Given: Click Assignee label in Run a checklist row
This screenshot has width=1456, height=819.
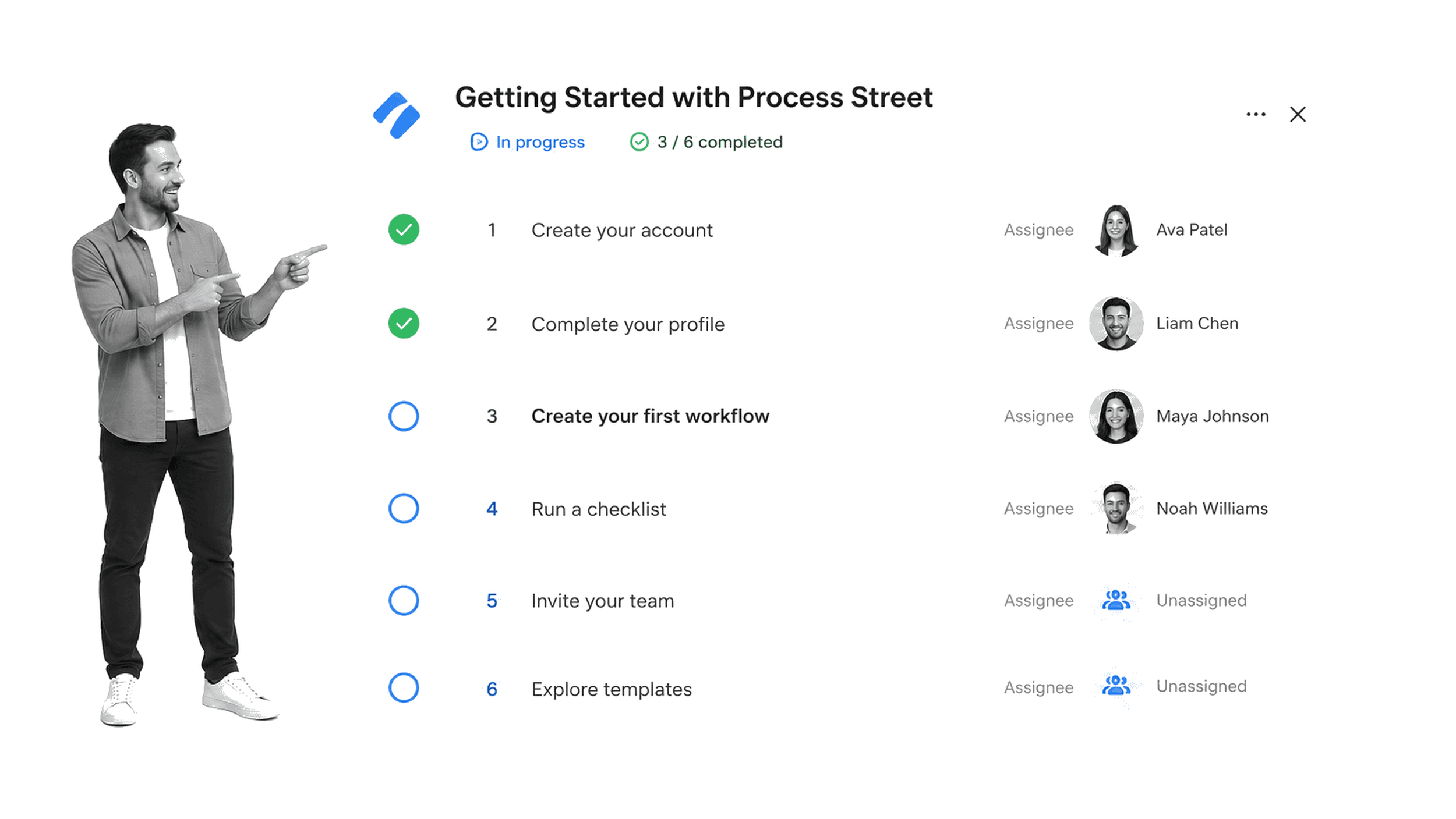Looking at the screenshot, I should tap(1038, 509).
